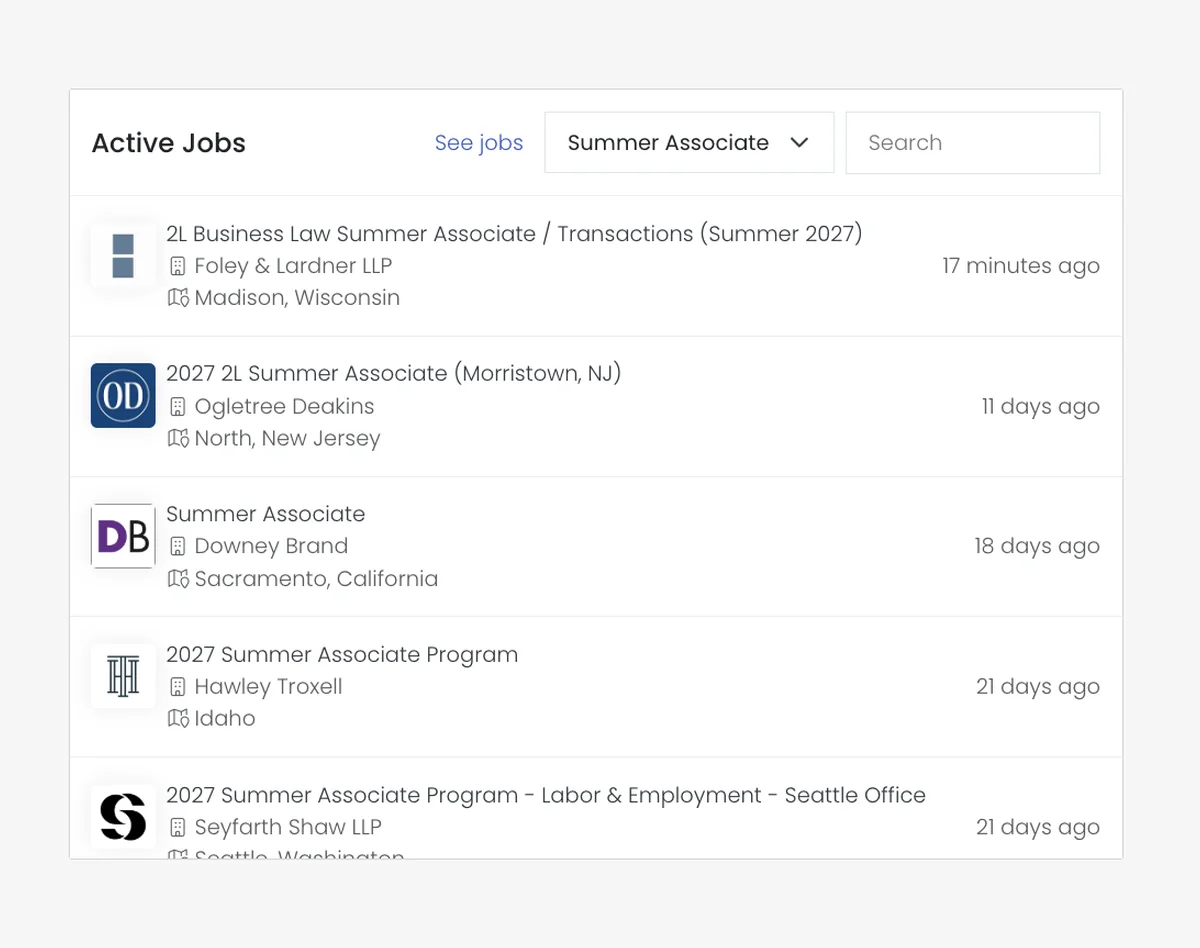1200x948 pixels.
Task: Click the Hawley Troxell logo
Action: (123, 676)
